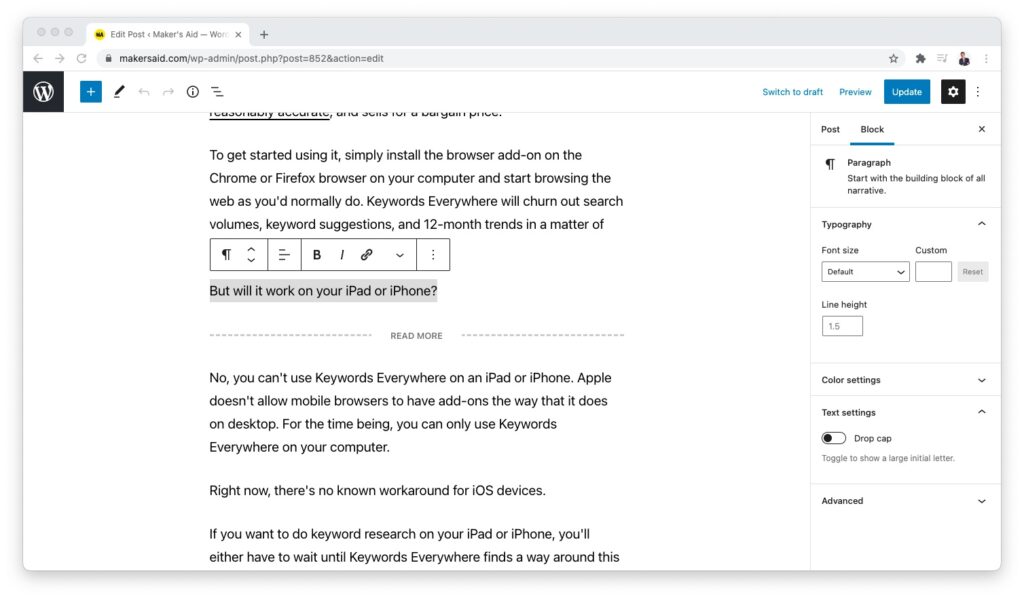
Task: Collapse the Text settings section
Action: point(904,412)
